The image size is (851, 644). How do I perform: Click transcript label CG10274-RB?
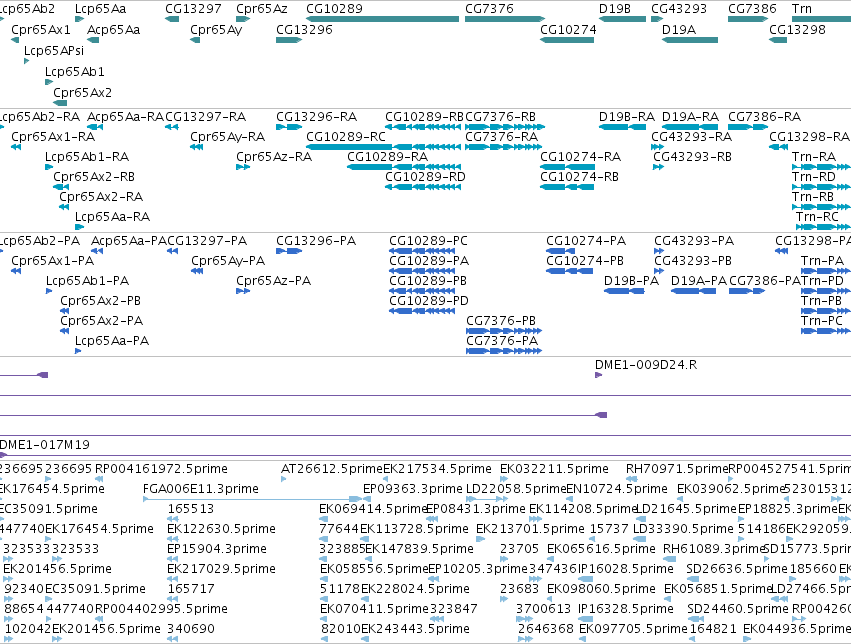click(580, 177)
